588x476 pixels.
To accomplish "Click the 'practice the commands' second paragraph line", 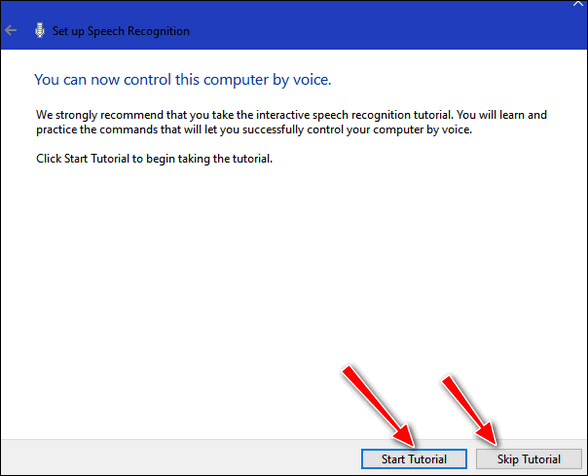I will [x=254, y=130].
